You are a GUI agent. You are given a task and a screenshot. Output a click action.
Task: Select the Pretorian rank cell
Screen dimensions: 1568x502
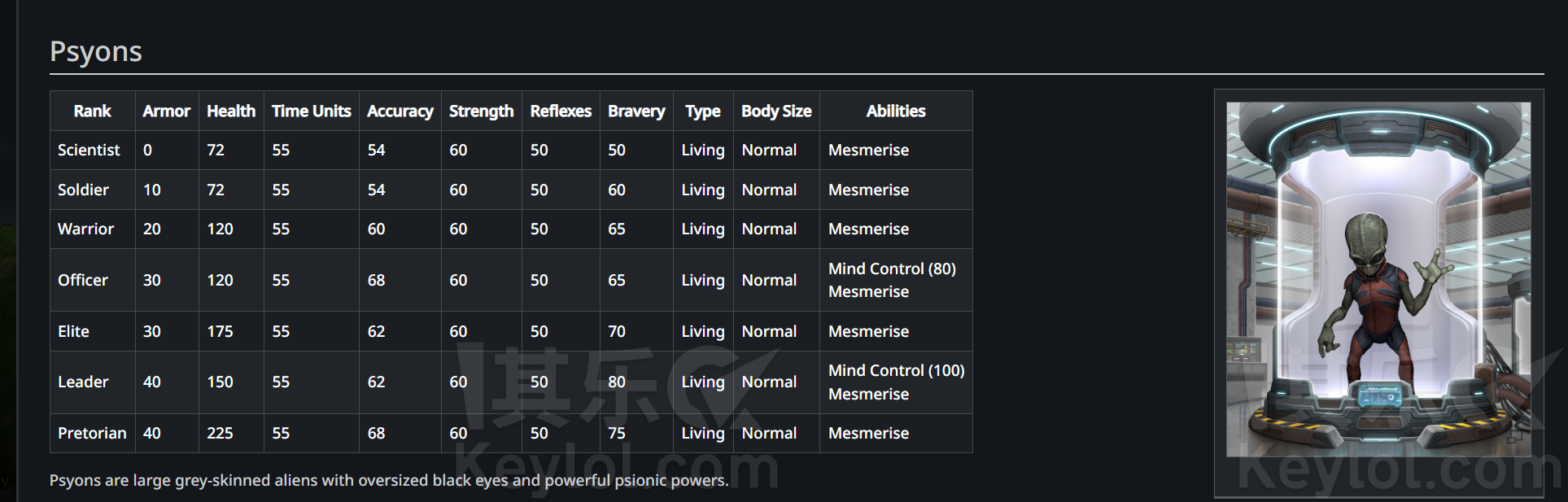click(x=92, y=434)
